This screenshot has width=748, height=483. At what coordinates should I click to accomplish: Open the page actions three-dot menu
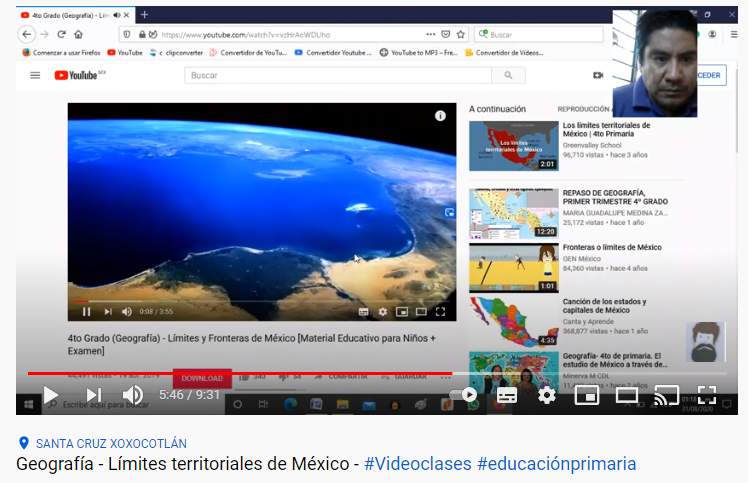(430, 34)
